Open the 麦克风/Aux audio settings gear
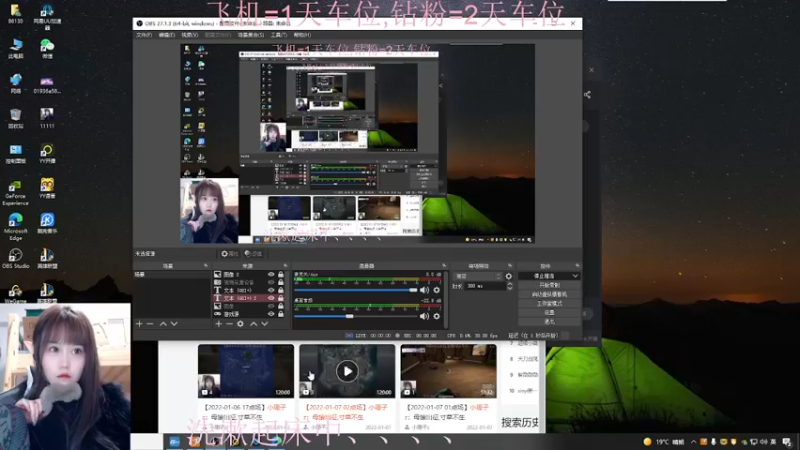The height and width of the screenshot is (450, 800). click(437, 290)
